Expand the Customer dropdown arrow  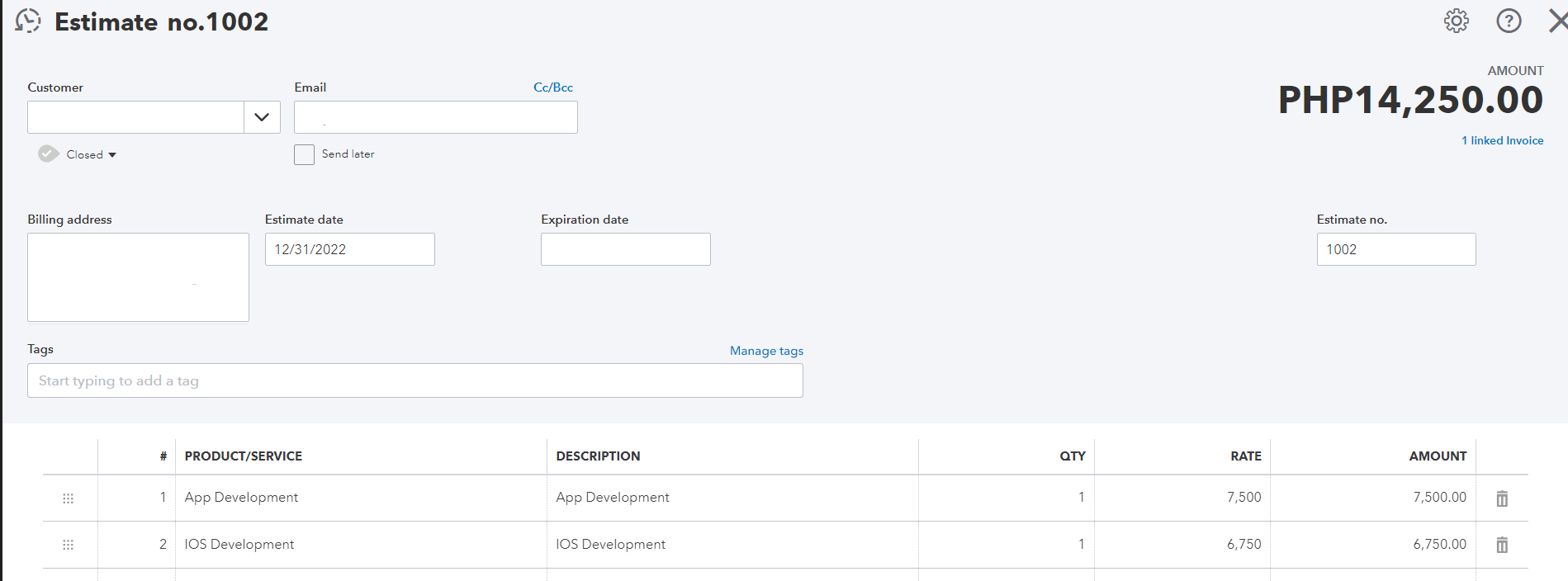point(262,117)
